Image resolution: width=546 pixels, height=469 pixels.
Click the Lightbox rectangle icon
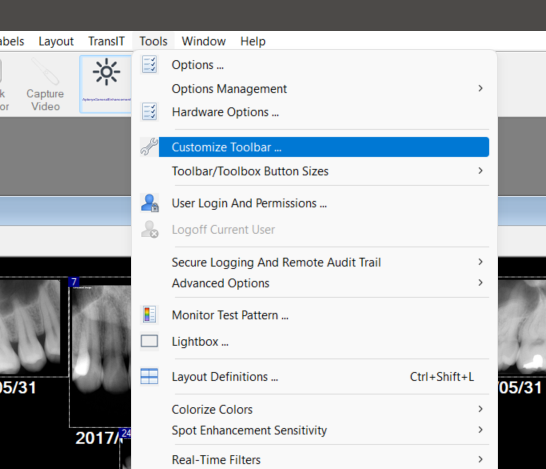(149, 341)
